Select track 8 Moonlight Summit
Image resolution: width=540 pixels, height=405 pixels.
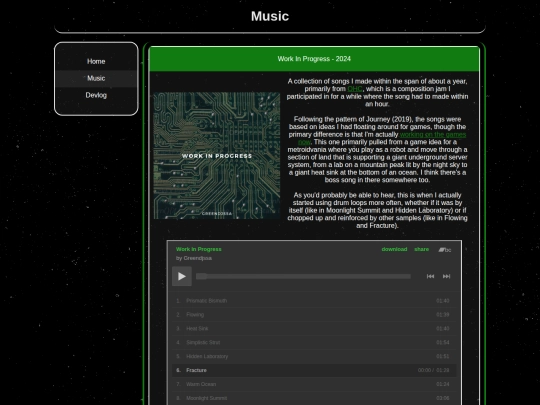click(314, 398)
